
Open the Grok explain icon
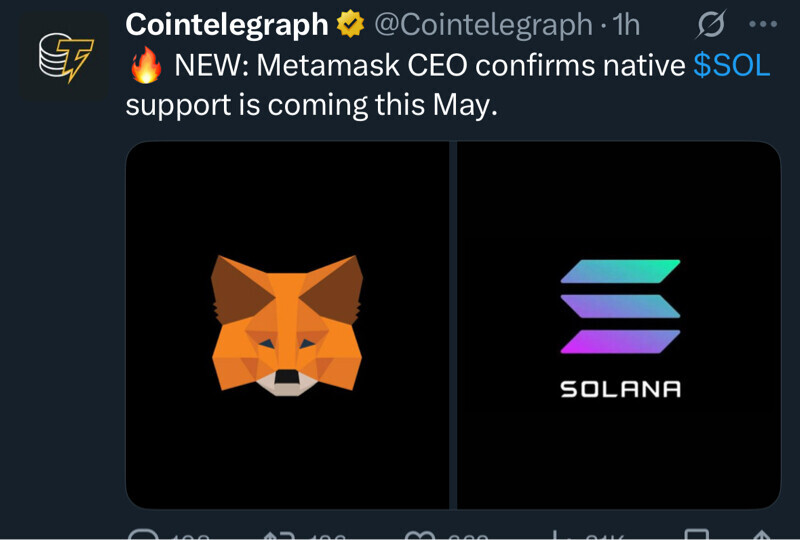[709, 24]
